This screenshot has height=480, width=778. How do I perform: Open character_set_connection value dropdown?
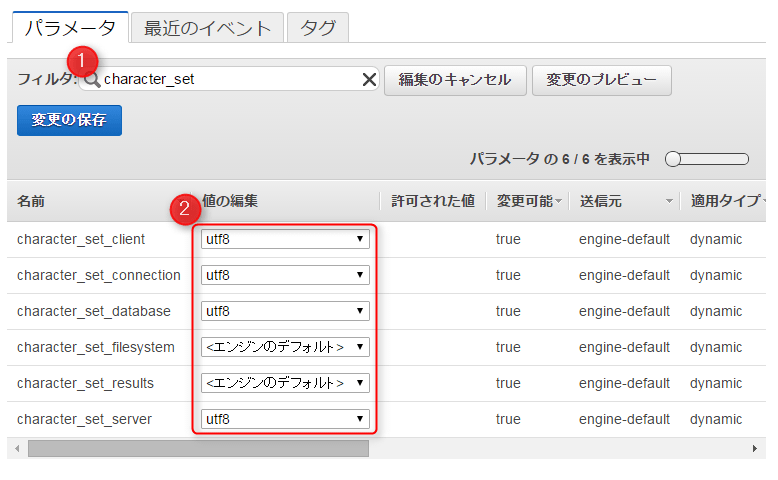click(285, 275)
